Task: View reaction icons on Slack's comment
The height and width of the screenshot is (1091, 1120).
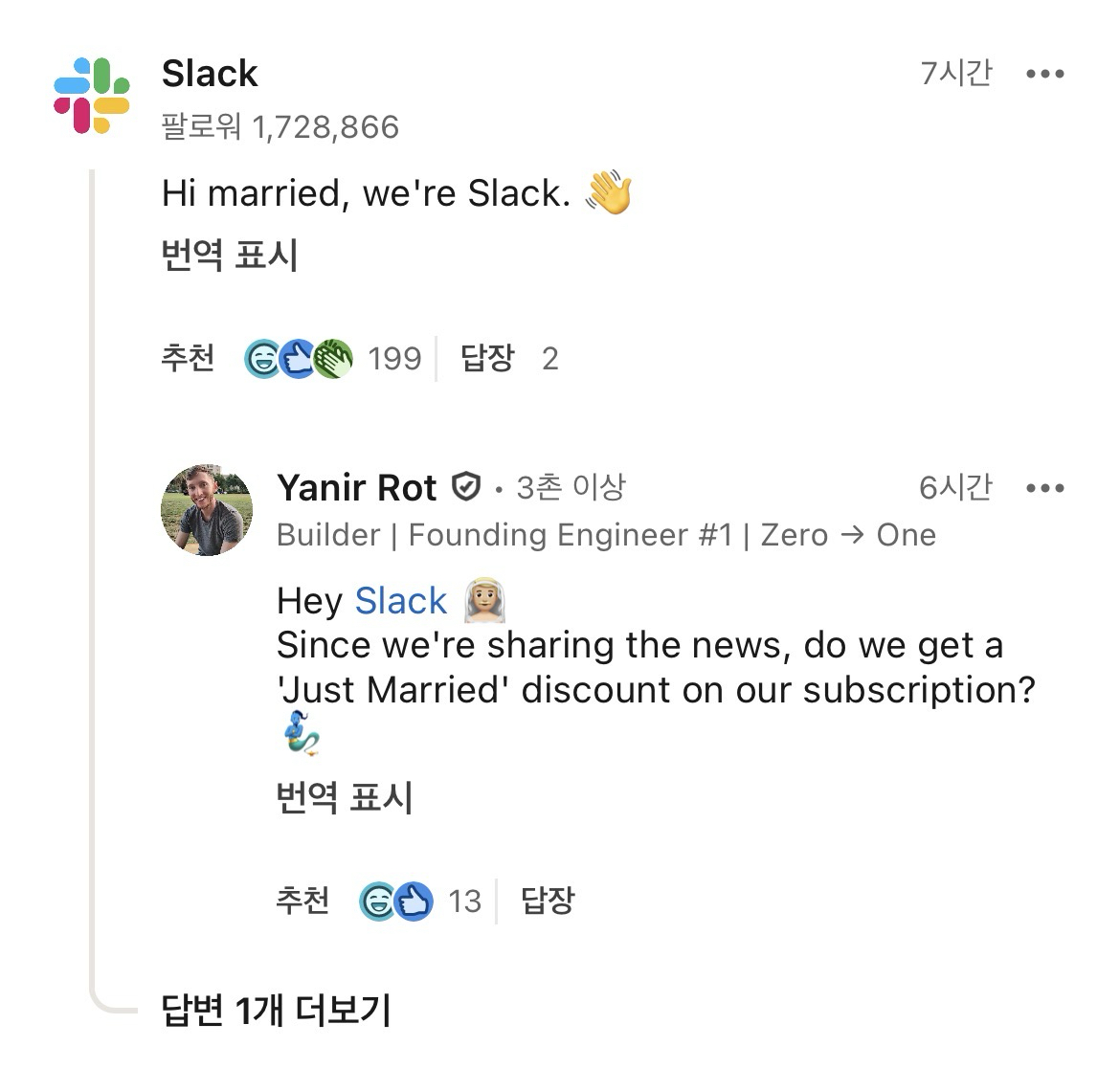Action: (299, 359)
